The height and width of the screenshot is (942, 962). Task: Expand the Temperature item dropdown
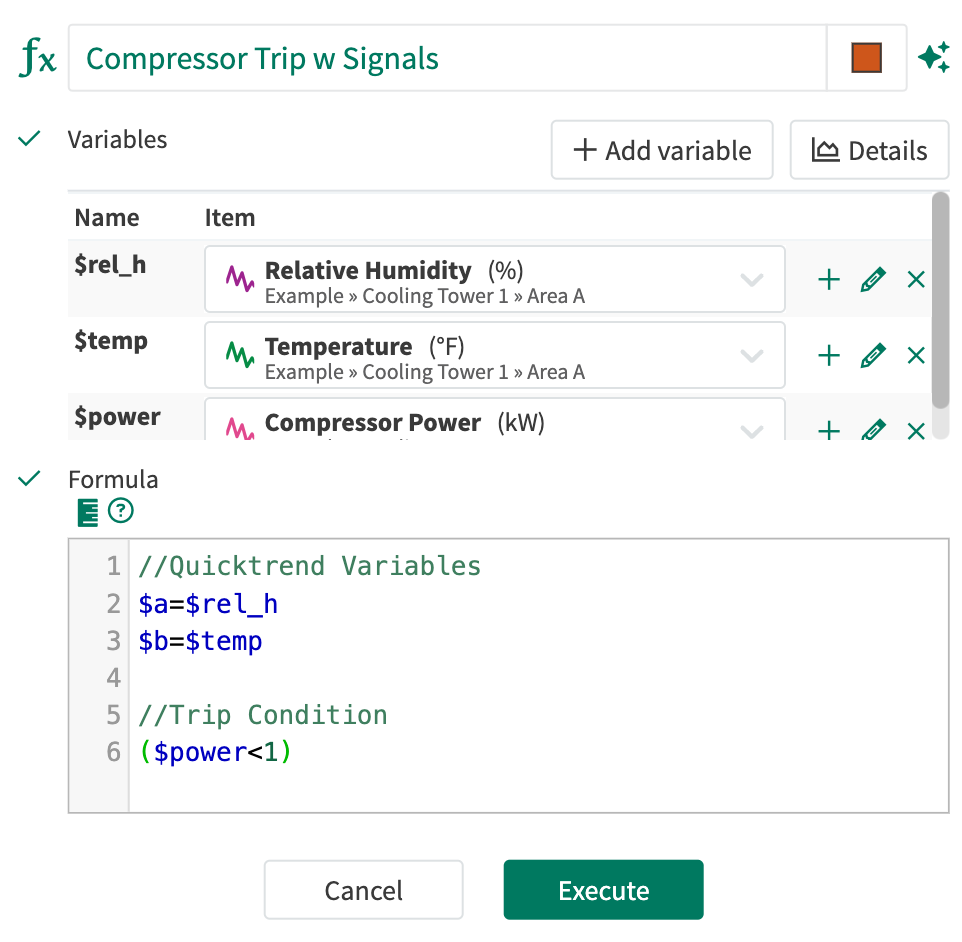coord(752,355)
